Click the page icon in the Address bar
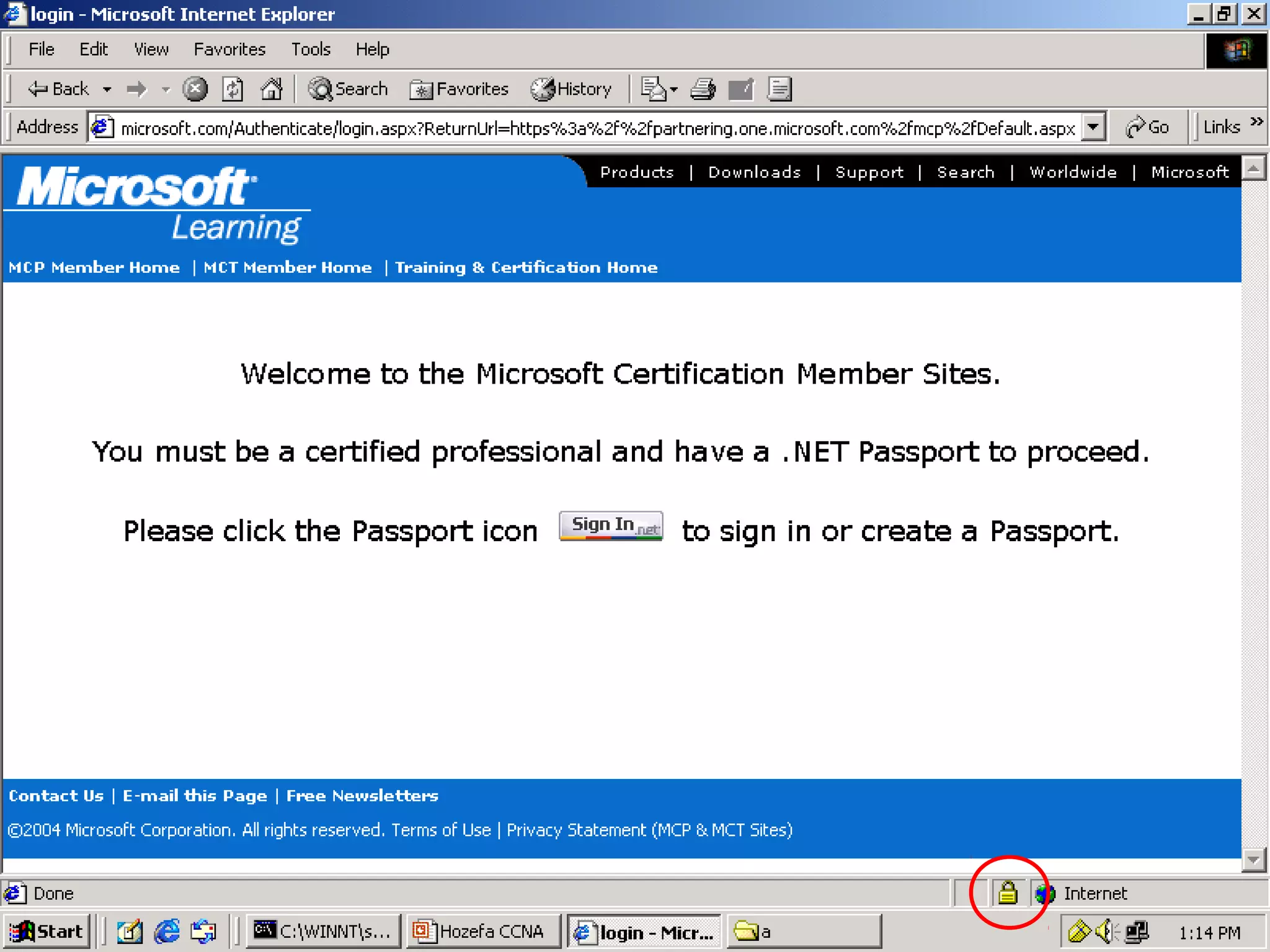 (102, 128)
